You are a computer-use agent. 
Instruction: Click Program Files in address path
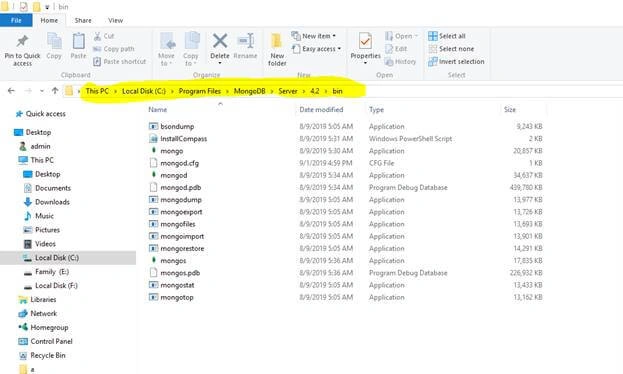(x=199, y=91)
